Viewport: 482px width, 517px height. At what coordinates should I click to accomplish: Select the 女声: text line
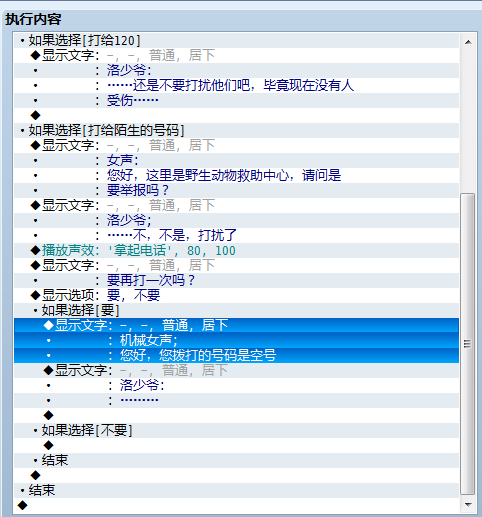[x=236, y=160]
